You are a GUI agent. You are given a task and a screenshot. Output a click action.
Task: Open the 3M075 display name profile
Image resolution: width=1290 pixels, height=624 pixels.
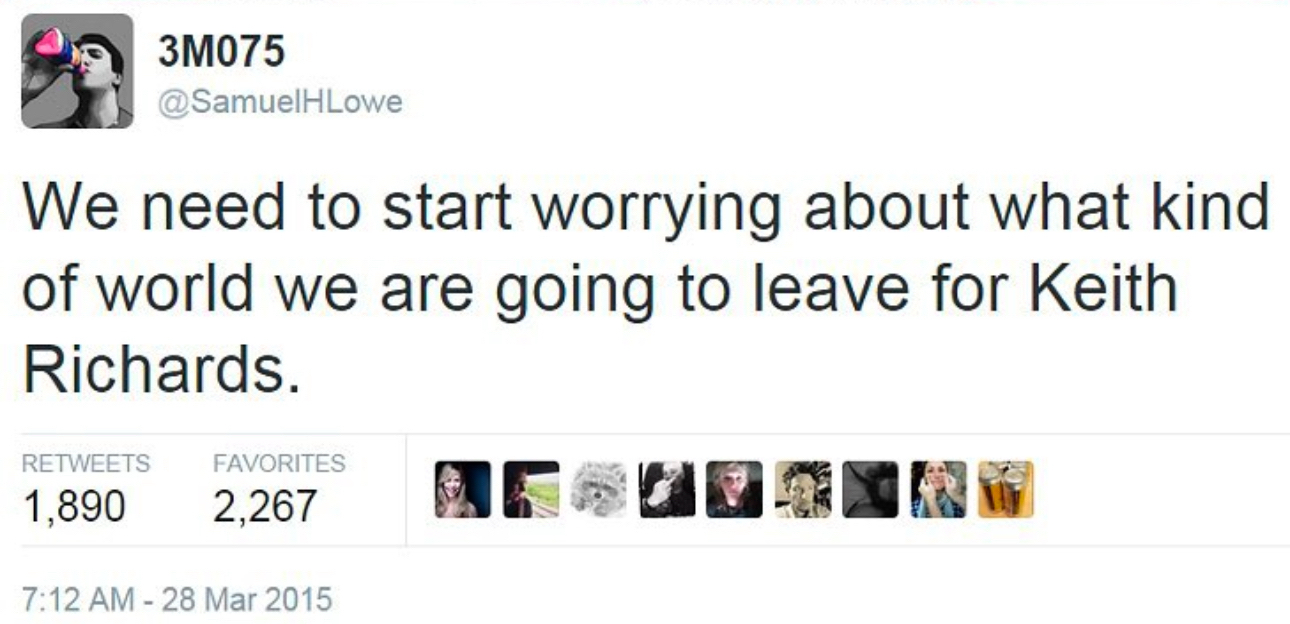pyautogui.click(x=222, y=53)
